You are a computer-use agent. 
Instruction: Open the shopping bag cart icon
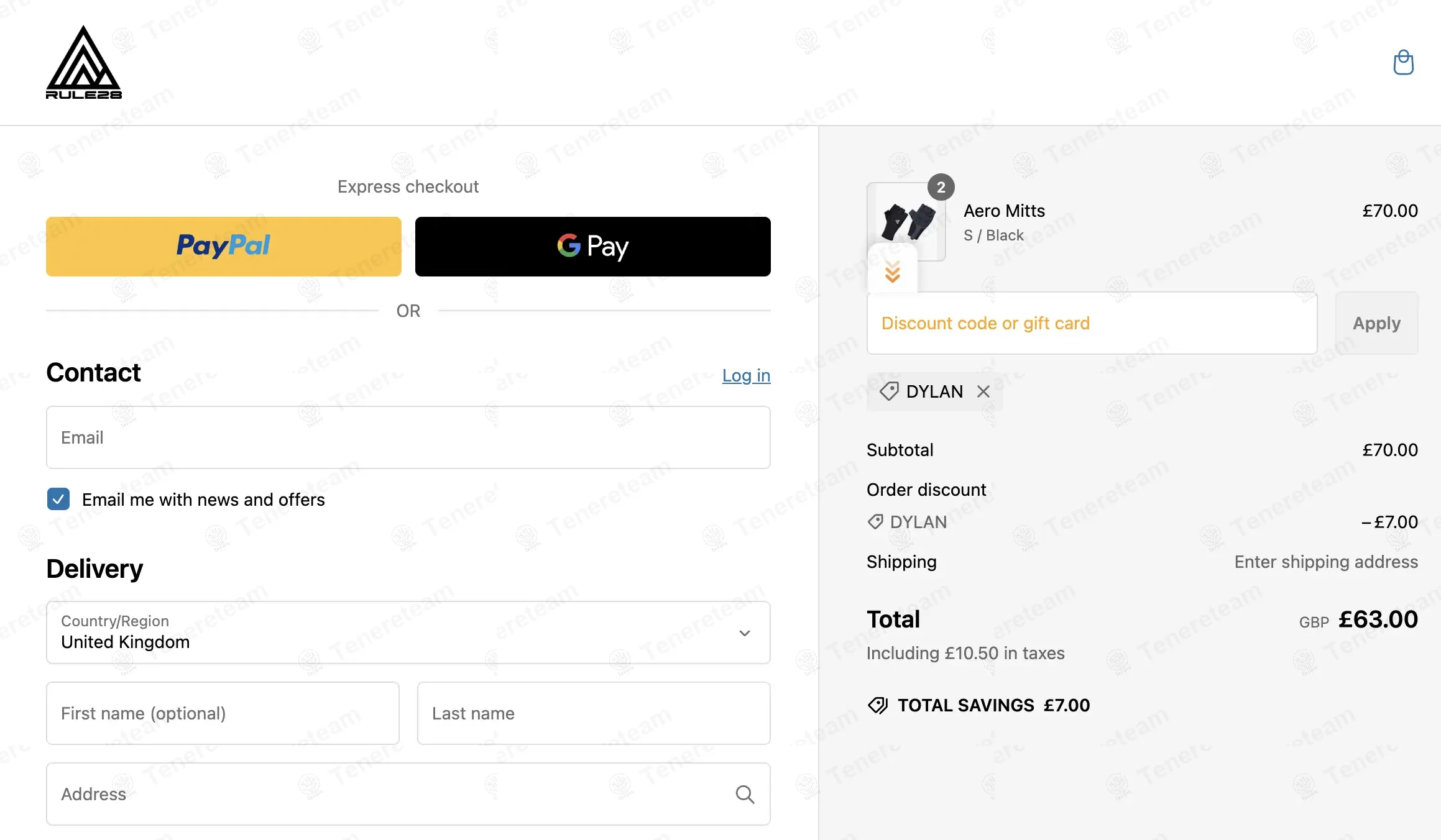1403,62
